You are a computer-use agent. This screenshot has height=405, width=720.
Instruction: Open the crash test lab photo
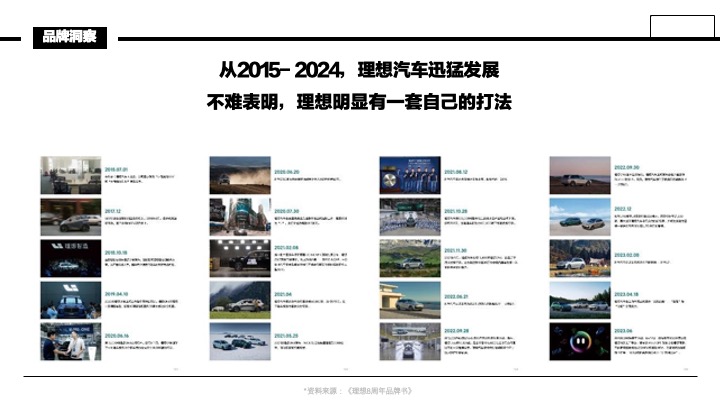(240, 259)
